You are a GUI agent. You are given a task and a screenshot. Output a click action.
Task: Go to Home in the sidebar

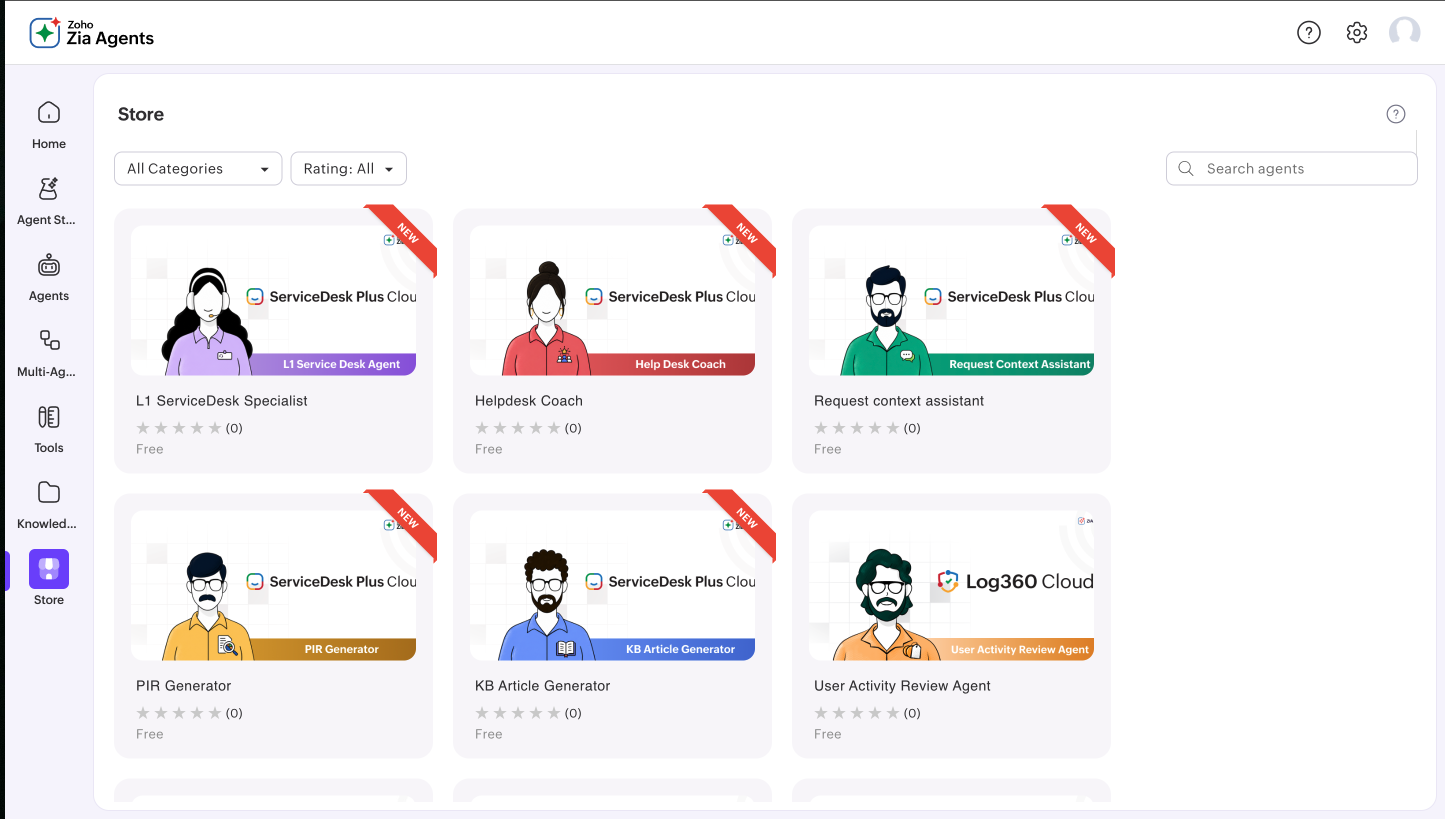pos(49,125)
